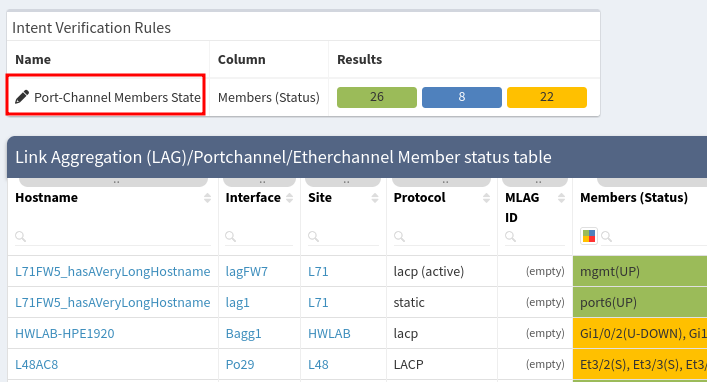Sort the table by Protocol arrows

(x=487, y=198)
